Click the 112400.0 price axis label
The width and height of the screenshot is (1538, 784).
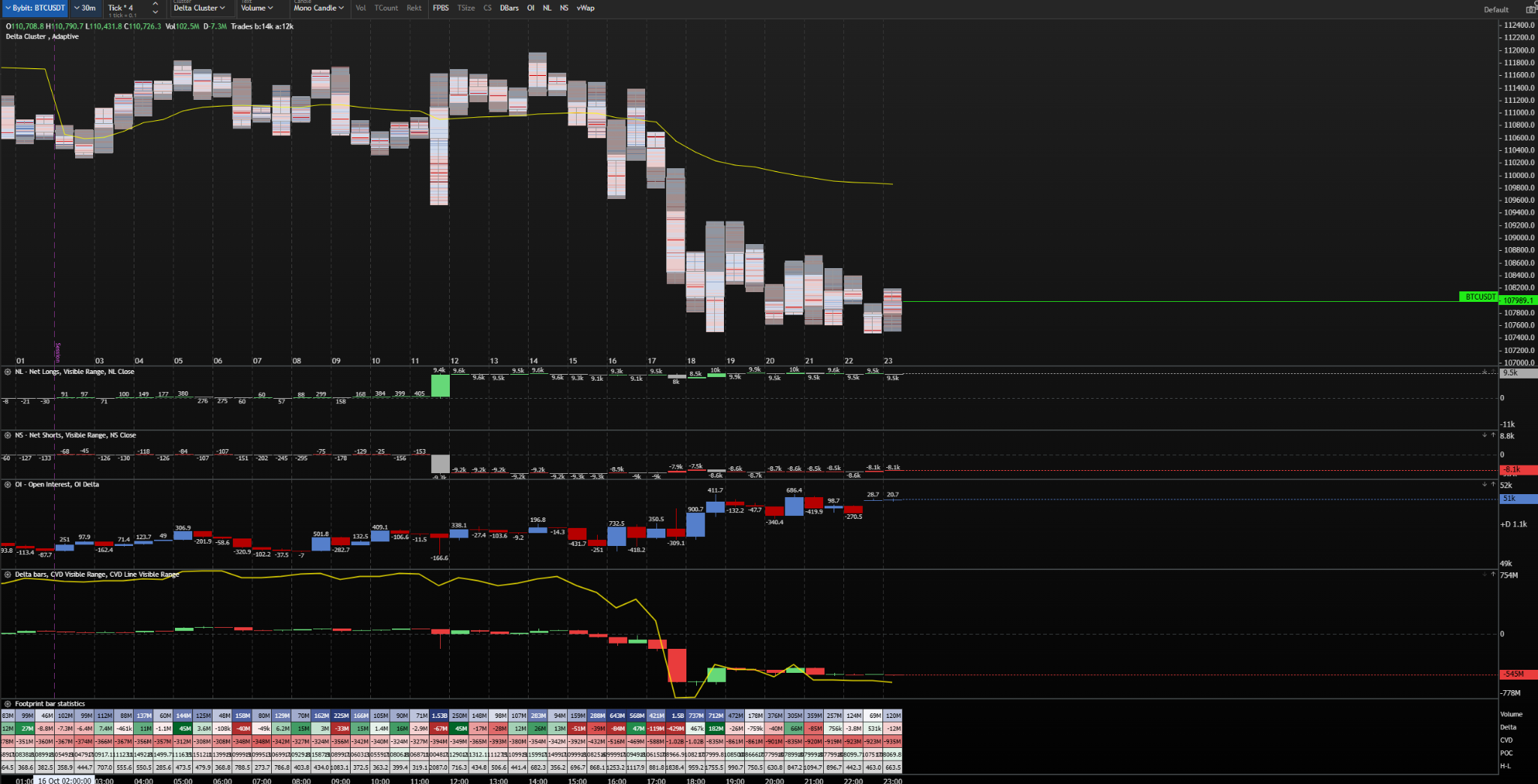(1518, 25)
